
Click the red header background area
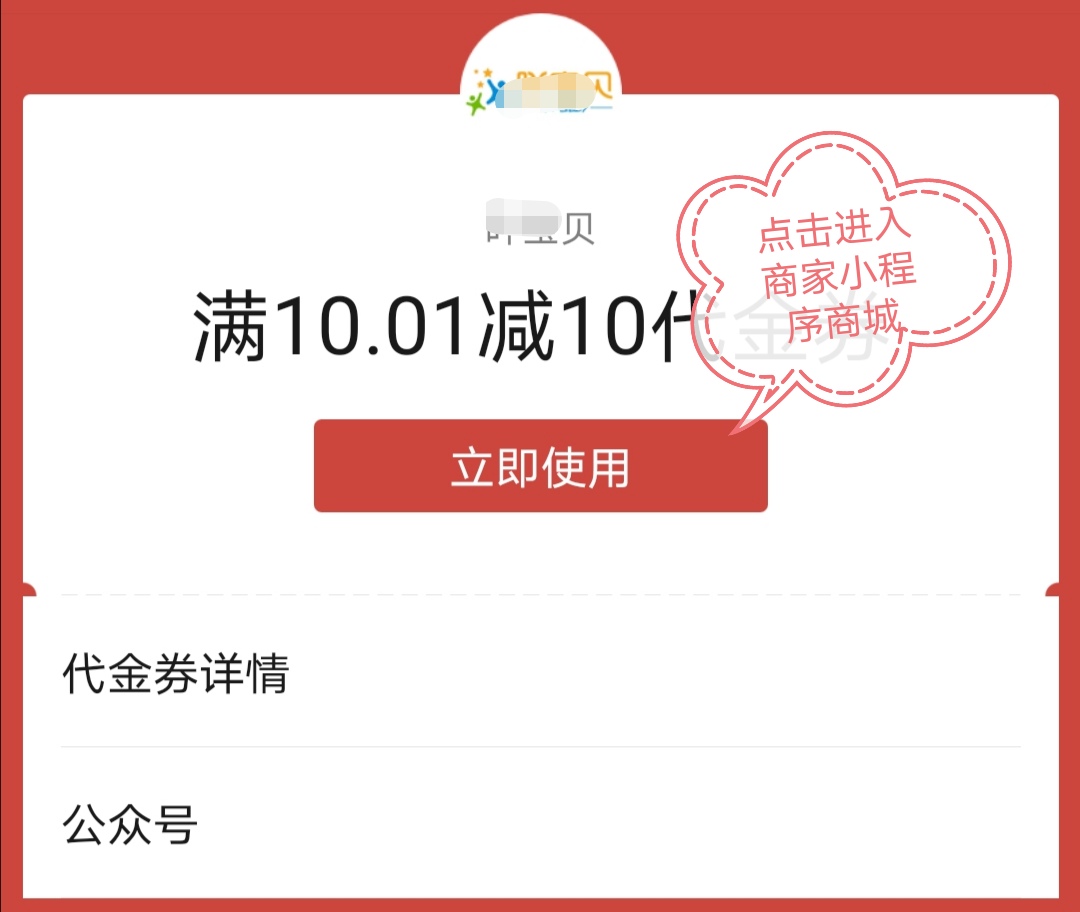tap(207, 45)
